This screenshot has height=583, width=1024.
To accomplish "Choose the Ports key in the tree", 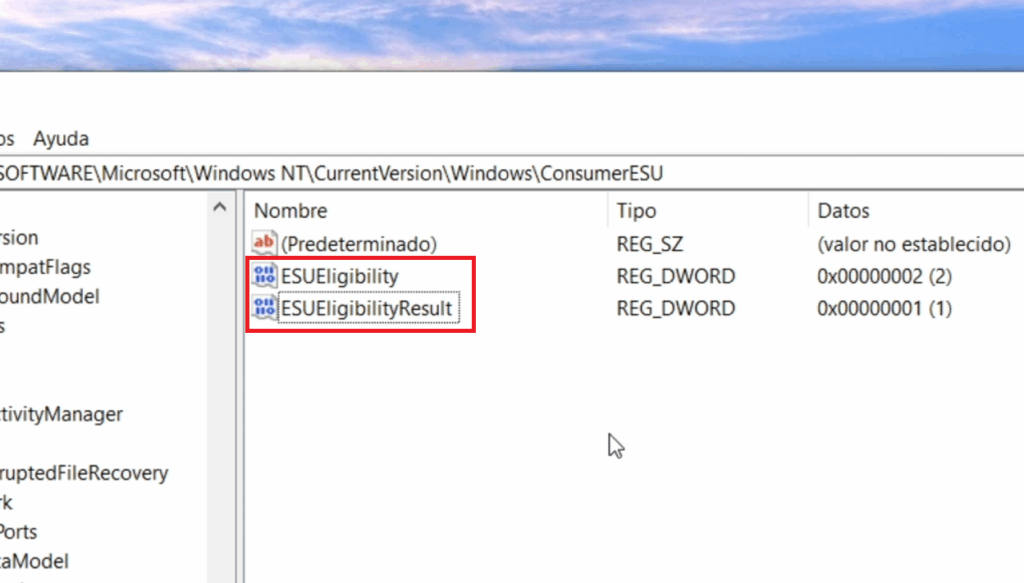I will pyautogui.click(x=18, y=532).
